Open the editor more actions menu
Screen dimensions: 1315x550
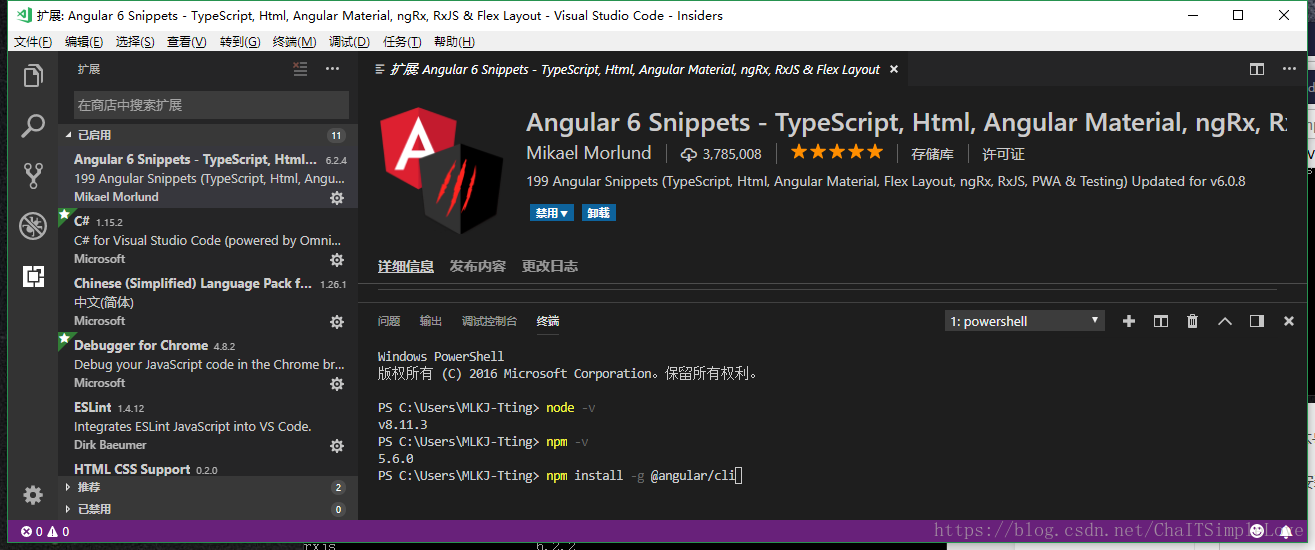pos(1289,69)
